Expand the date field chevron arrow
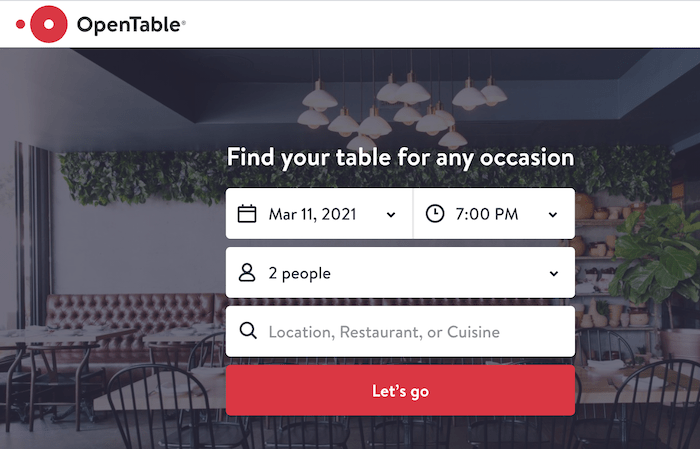The height and width of the screenshot is (449, 700). tap(391, 214)
